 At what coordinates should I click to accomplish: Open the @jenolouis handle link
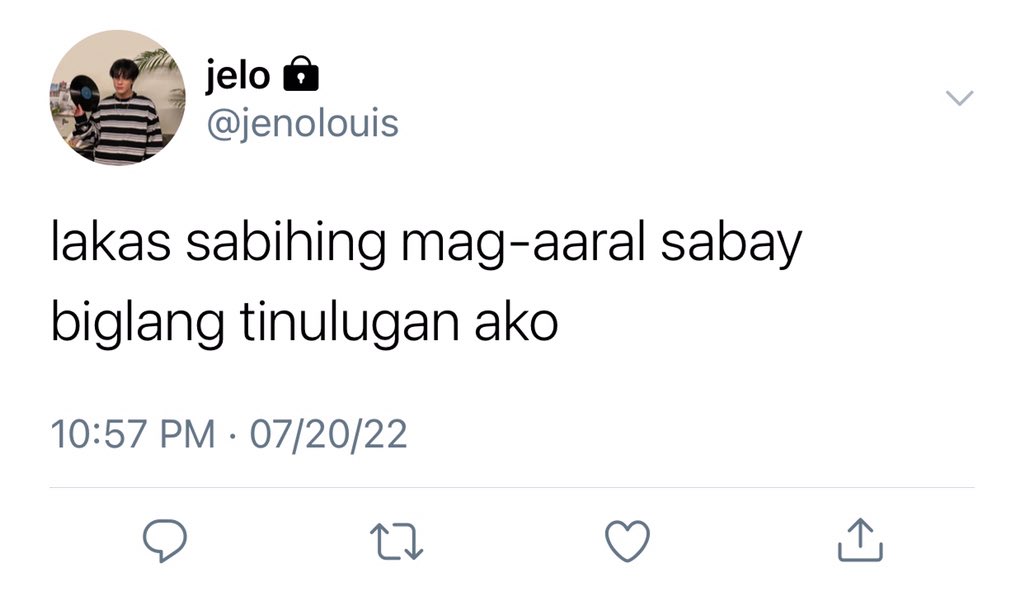click(303, 123)
